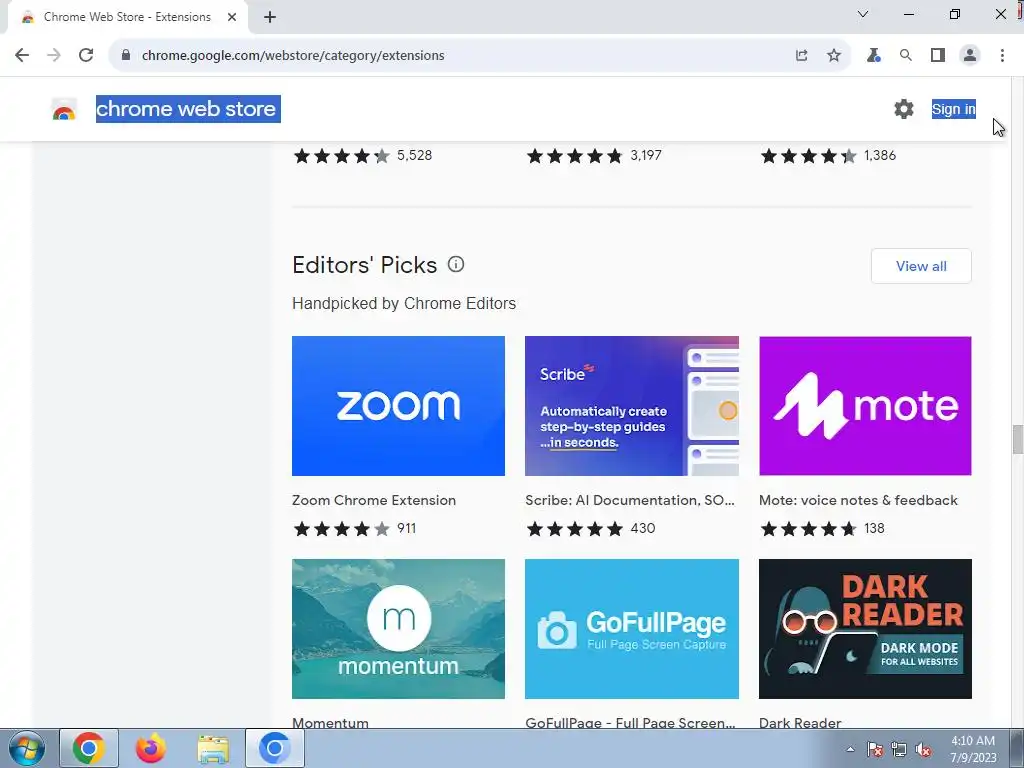Click Scribe: AI Documentation title
This screenshot has height=768, width=1024.
tap(630, 500)
